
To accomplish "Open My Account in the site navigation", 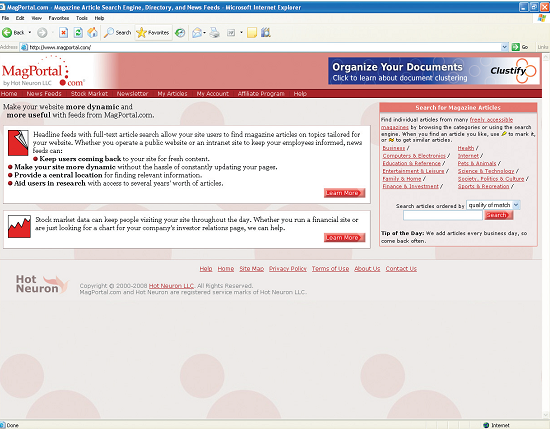I will [213, 93].
